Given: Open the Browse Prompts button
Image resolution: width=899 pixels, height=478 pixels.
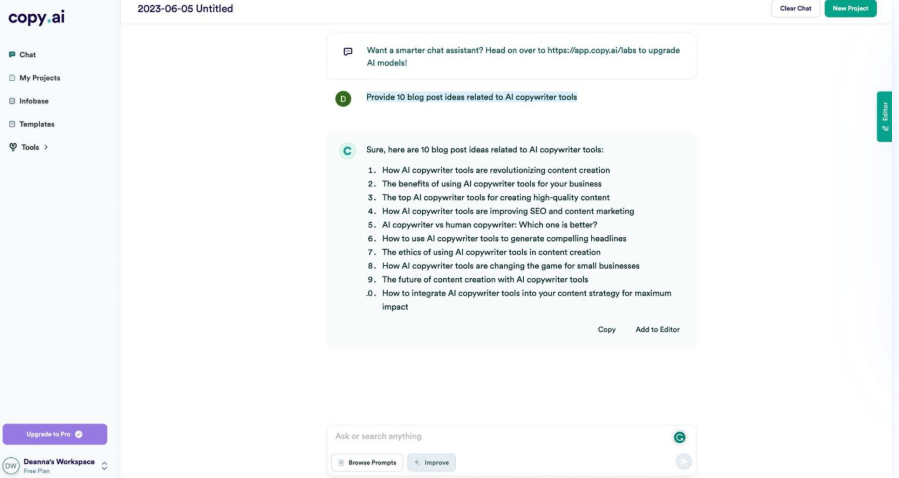Looking at the screenshot, I should click(x=367, y=462).
